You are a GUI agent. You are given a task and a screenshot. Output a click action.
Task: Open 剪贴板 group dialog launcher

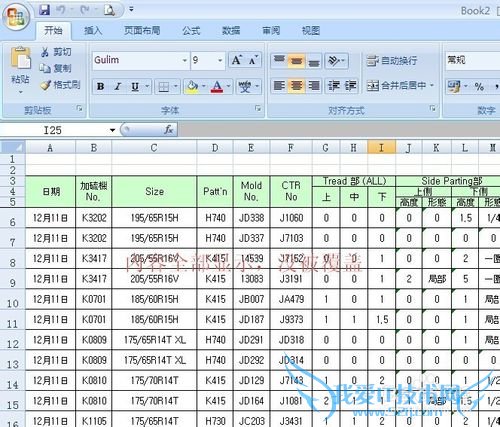(79, 108)
